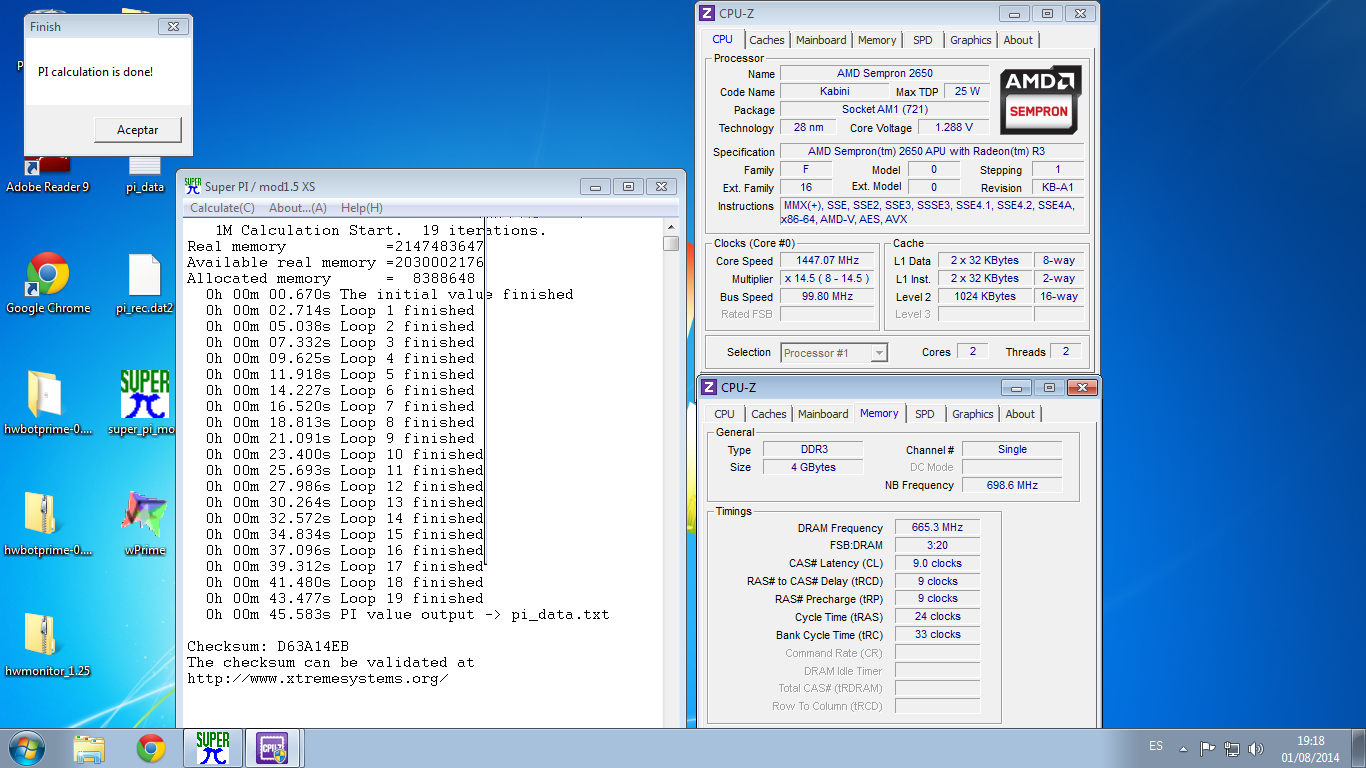This screenshot has width=1366, height=768.
Task: Click the Core Speed 1447.07 MHz value
Action: click(x=827, y=261)
